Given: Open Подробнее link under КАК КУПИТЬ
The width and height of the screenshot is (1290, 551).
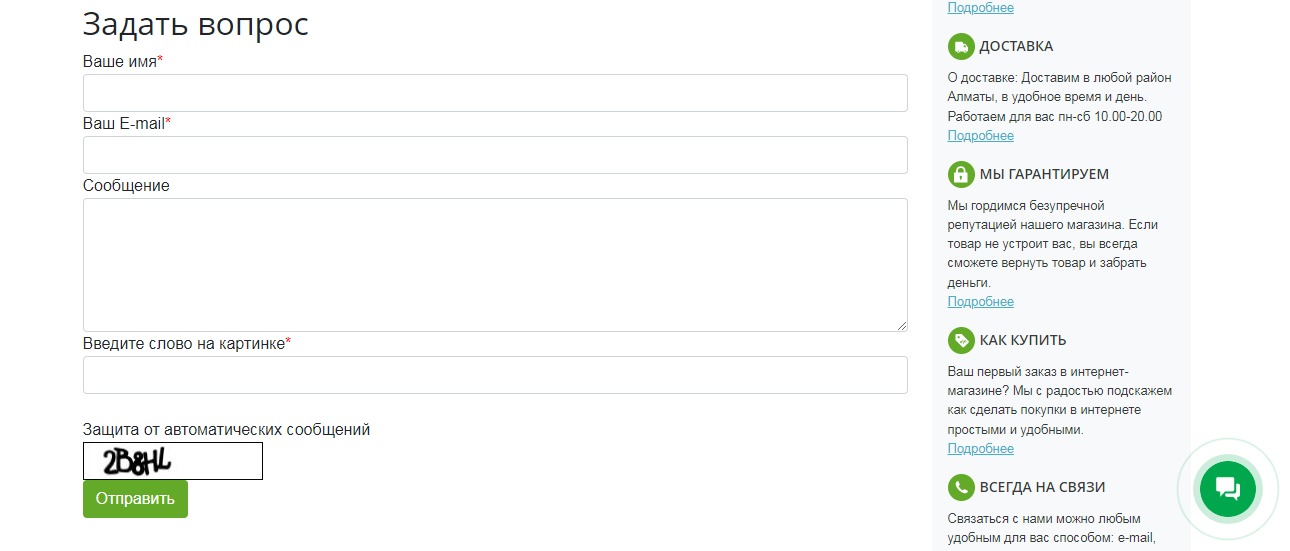Looking at the screenshot, I should (x=980, y=449).
